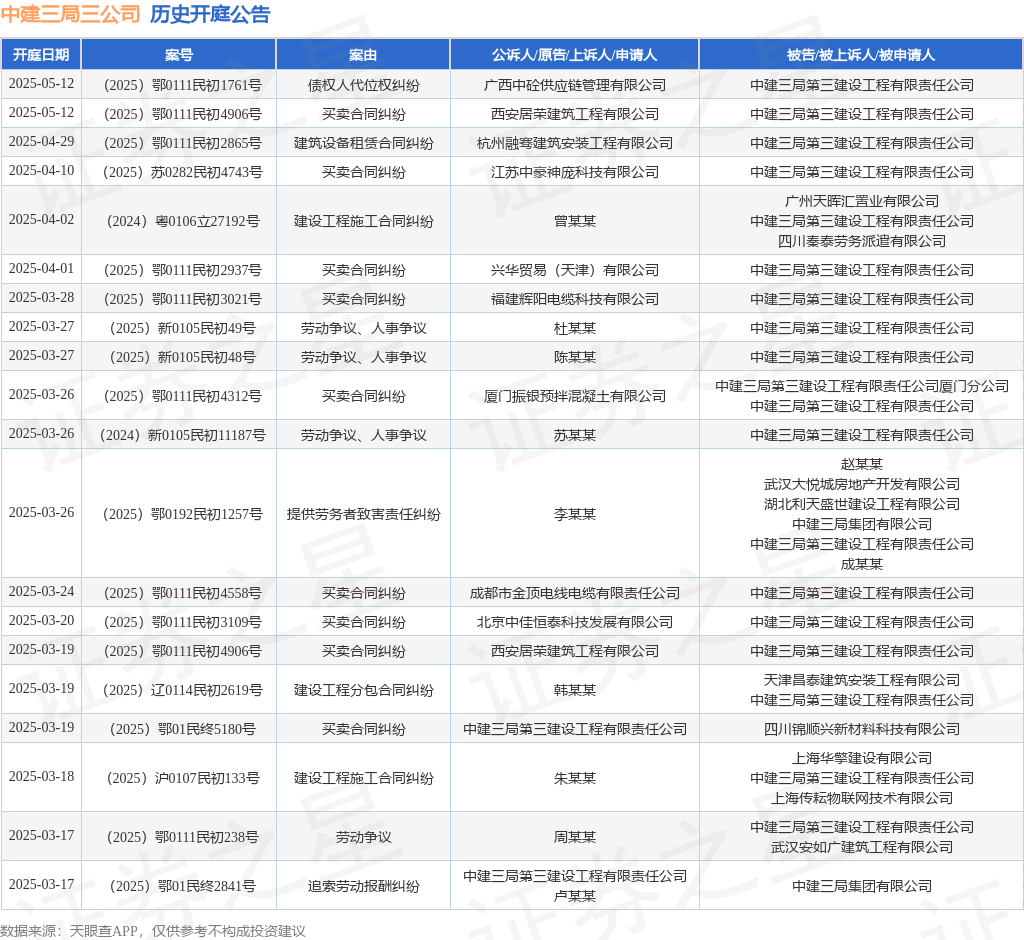
Task: Click plaintiff 兴华贸易（天津）有限公司
Action: [575, 270]
